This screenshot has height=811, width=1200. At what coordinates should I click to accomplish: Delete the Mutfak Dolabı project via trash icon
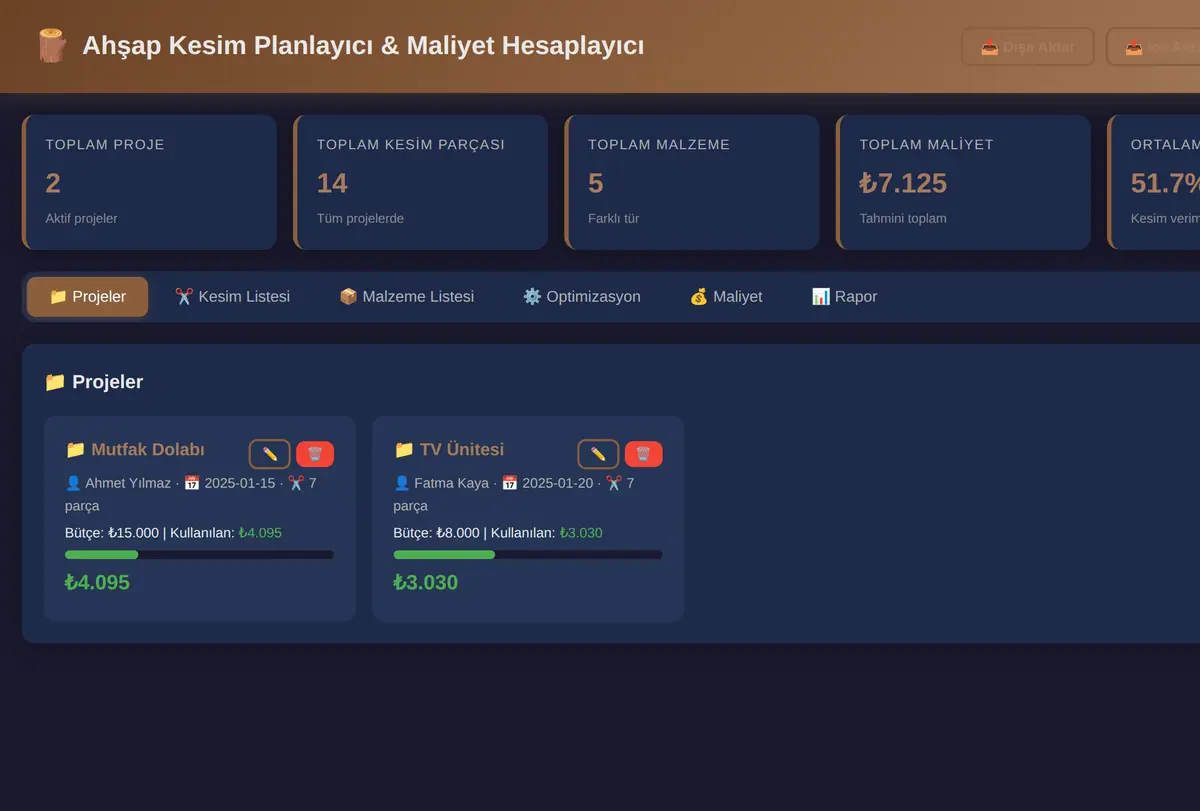coord(315,454)
